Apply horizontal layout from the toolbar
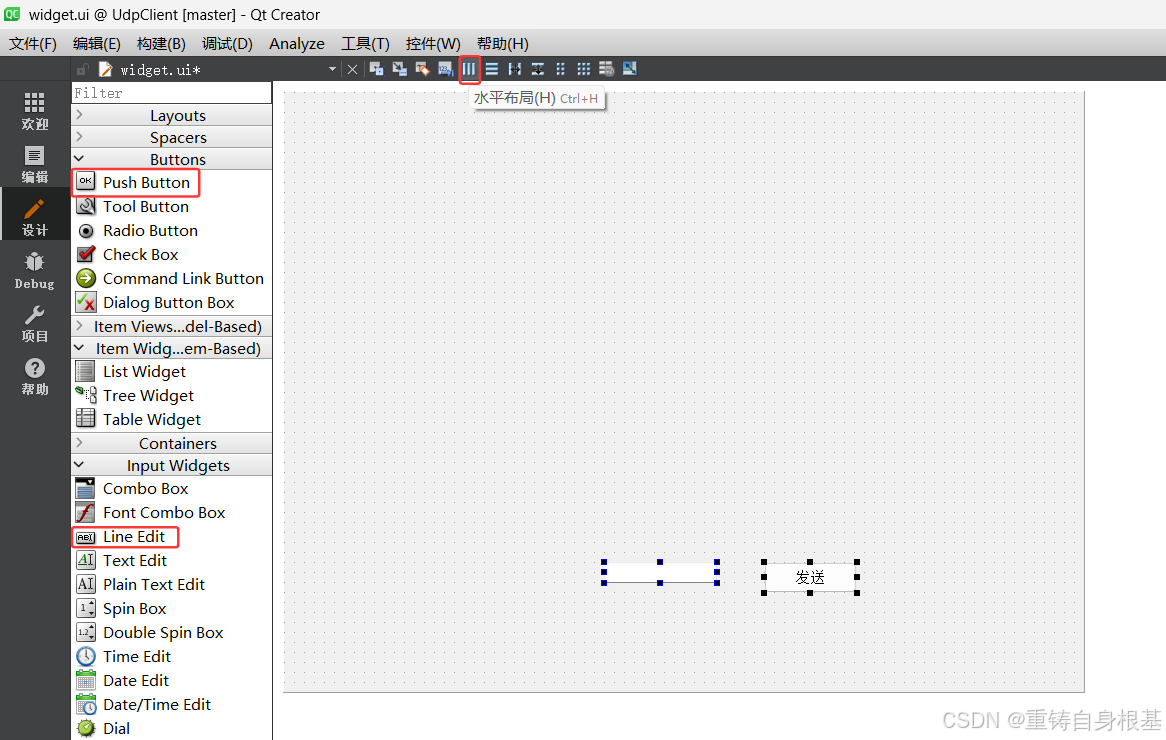1166x740 pixels. point(469,69)
